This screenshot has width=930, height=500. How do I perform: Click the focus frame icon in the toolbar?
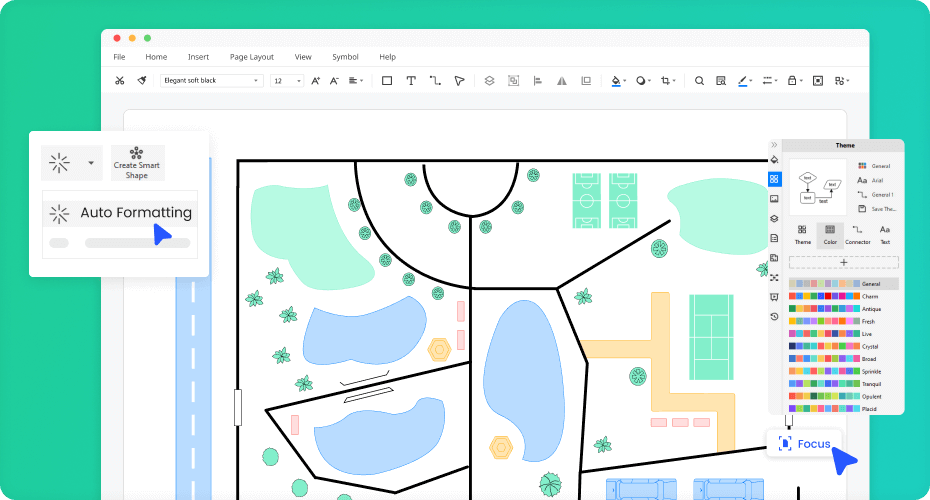[818, 81]
